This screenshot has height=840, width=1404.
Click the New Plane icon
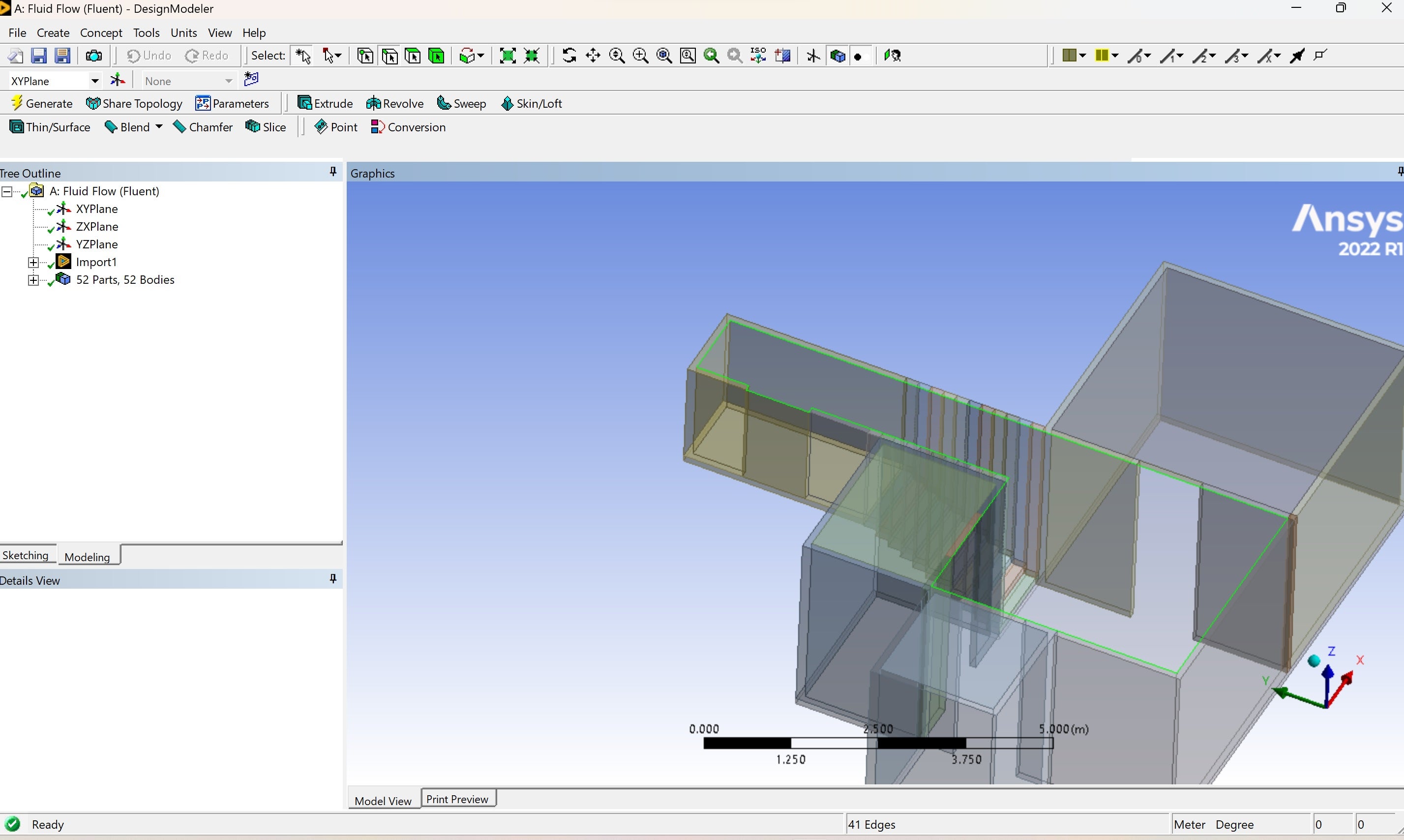tap(118, 80)
